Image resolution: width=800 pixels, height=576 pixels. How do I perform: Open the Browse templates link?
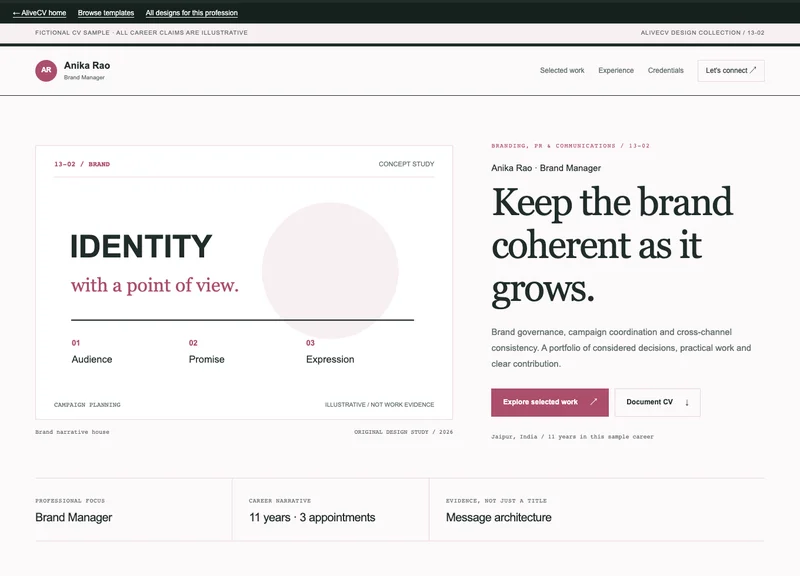106,13
